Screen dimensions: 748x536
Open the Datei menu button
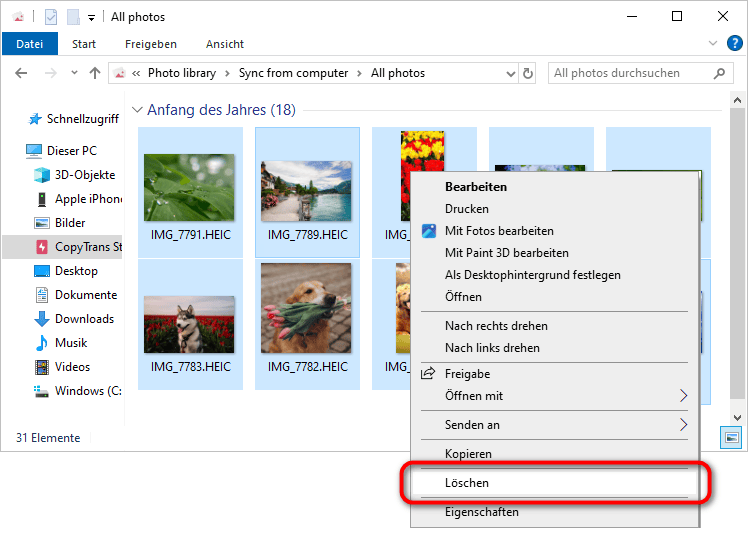point(30,44)
